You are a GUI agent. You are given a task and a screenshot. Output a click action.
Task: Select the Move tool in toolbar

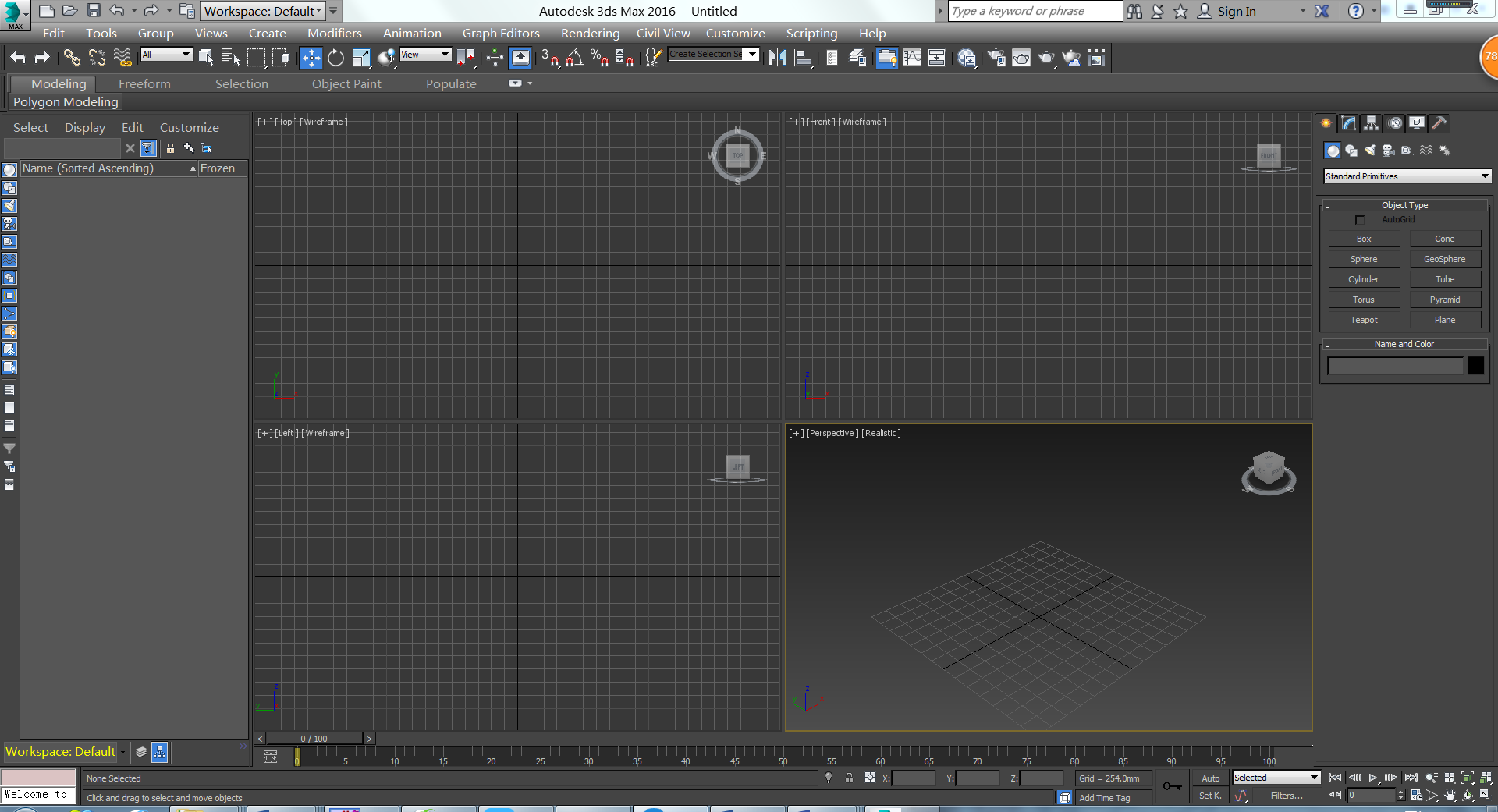click(311, 58)
